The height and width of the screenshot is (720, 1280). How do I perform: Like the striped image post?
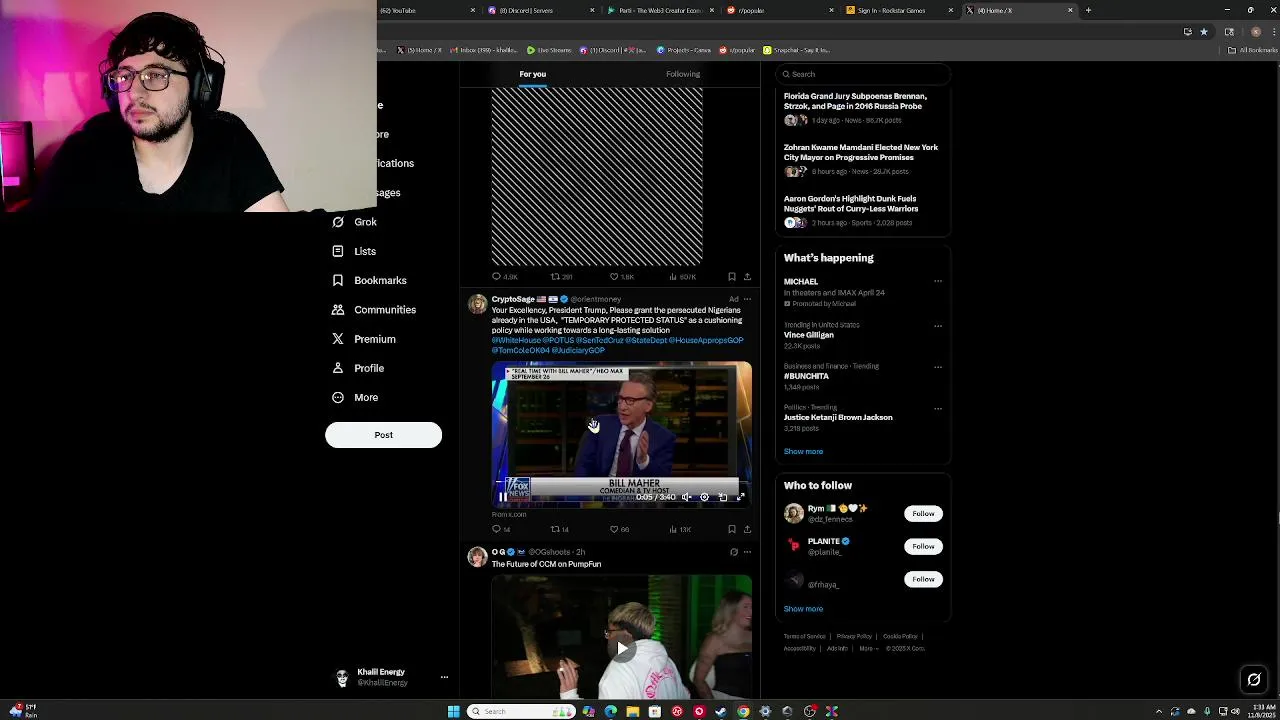(621, 277)
